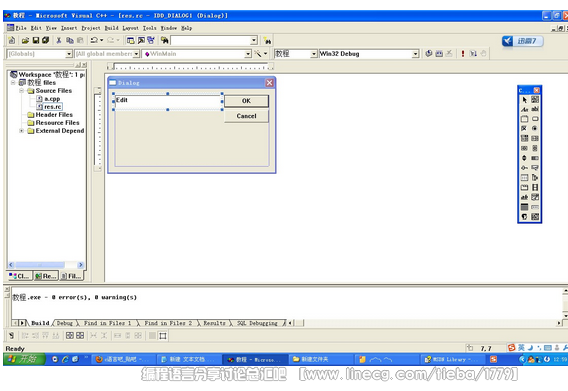Select the pointer tool in Controls palette
The image size is (568, 391).
click(x=525, y=100)
